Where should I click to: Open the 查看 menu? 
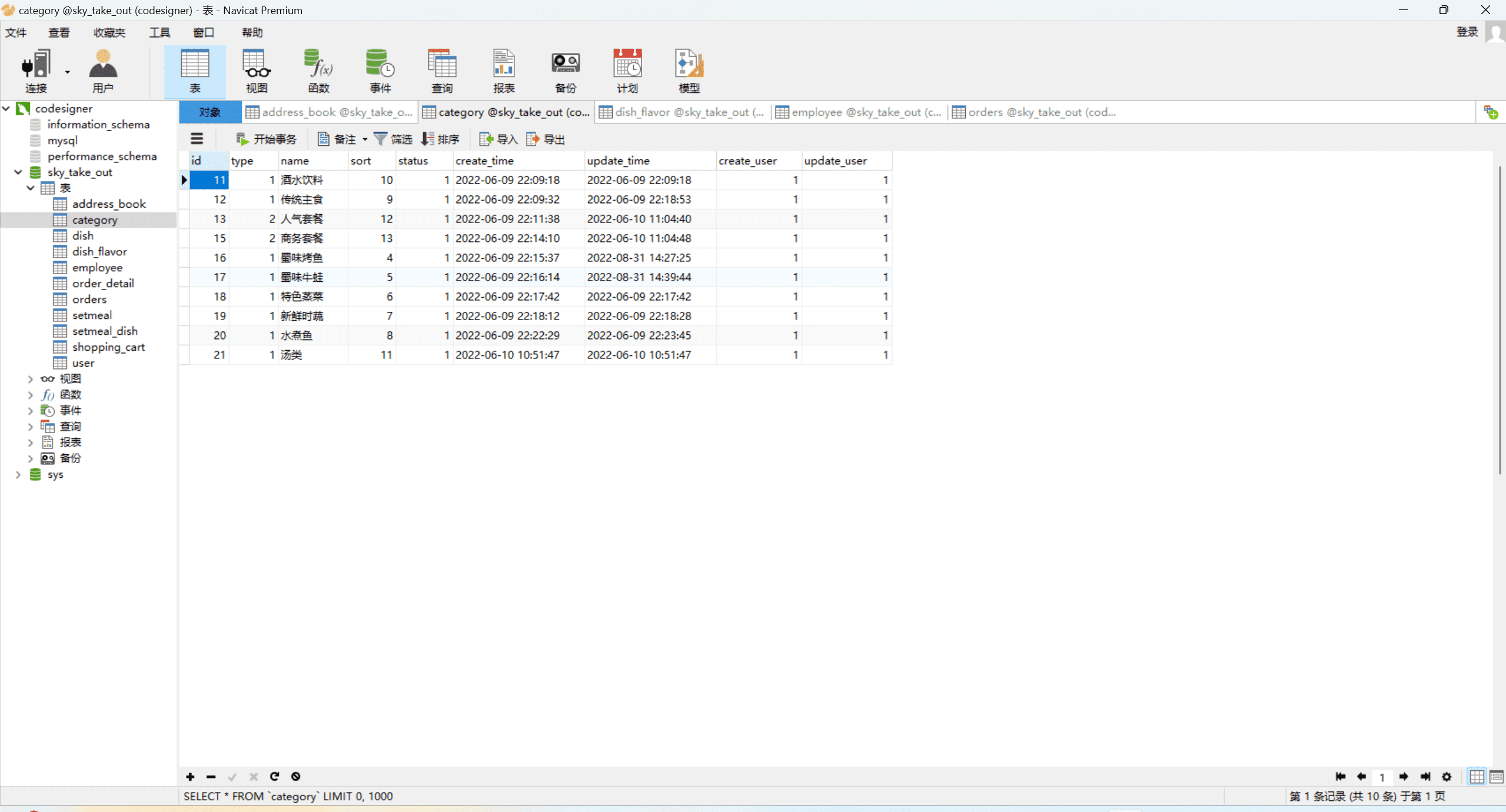coord(59,32)
